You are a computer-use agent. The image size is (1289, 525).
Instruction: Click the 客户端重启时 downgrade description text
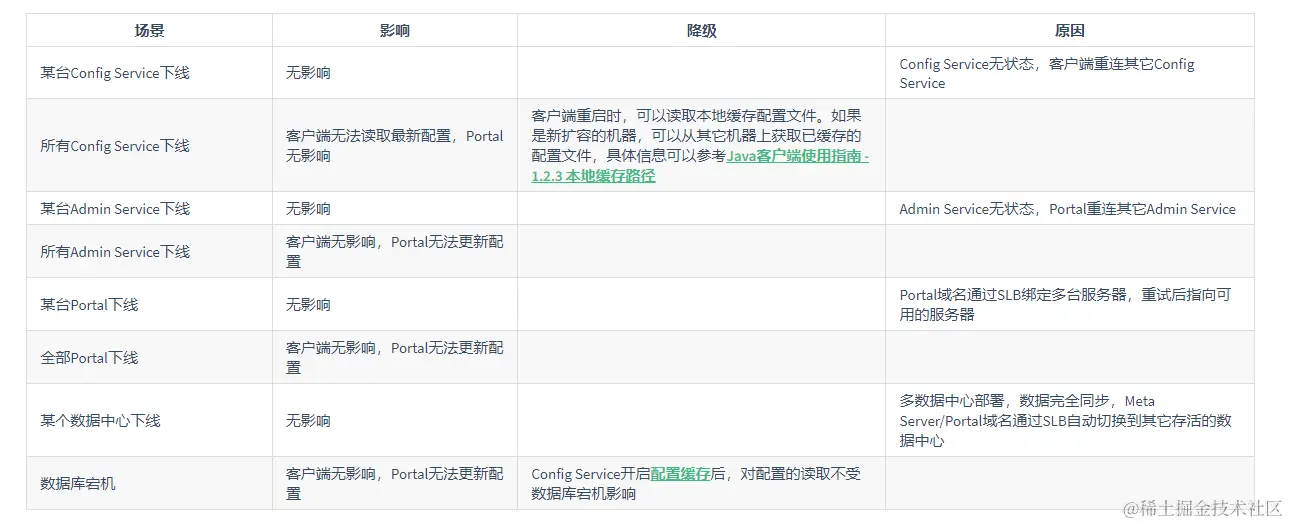(701, 146)
